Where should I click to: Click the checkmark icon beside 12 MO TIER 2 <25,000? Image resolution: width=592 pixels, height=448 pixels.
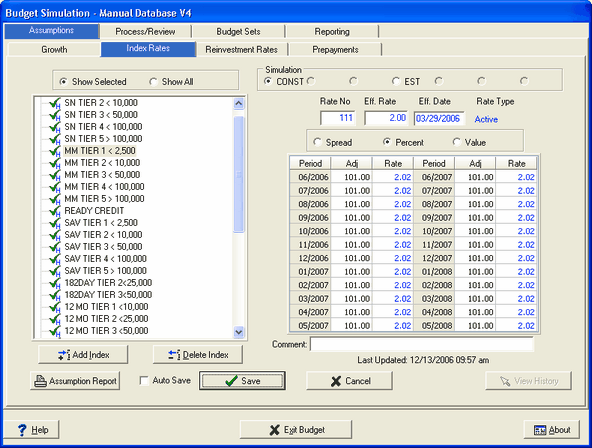pyautogui.click(x=55, y=320)
